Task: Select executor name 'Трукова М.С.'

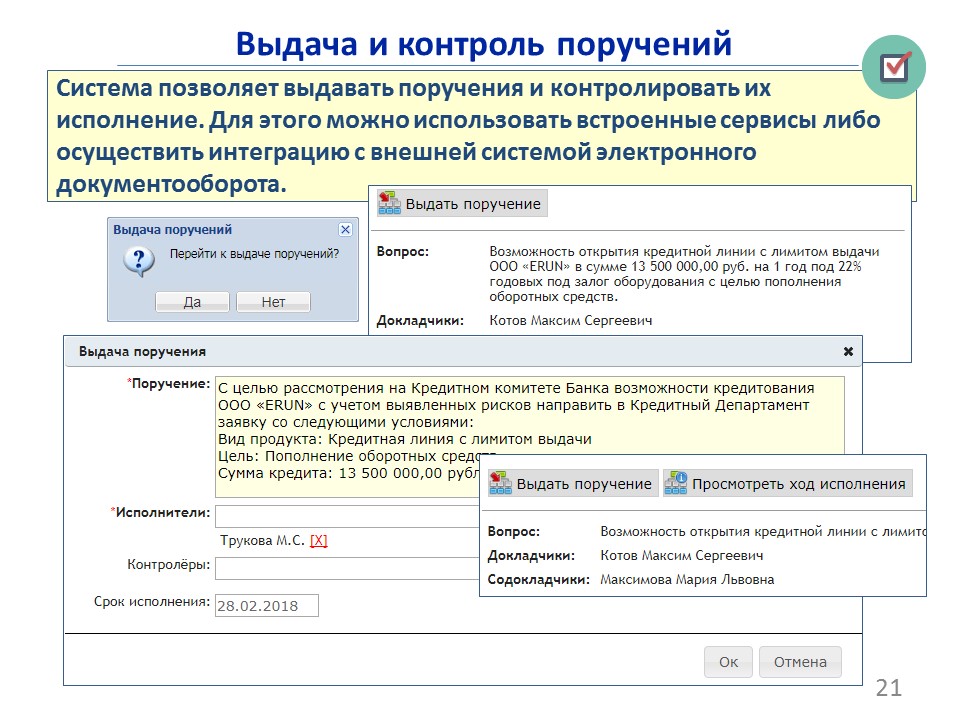Action: [x=262, y=541]
